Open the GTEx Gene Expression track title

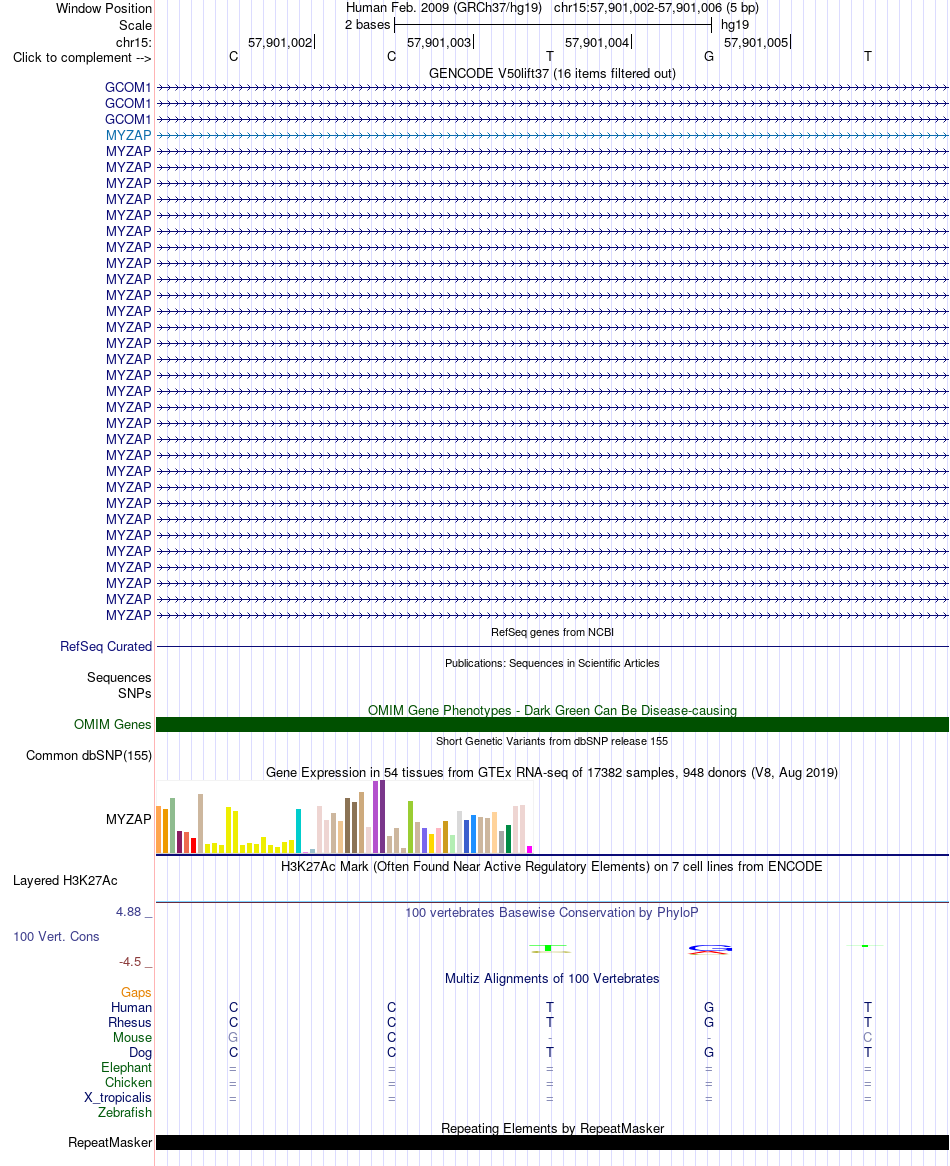(552, 773)
